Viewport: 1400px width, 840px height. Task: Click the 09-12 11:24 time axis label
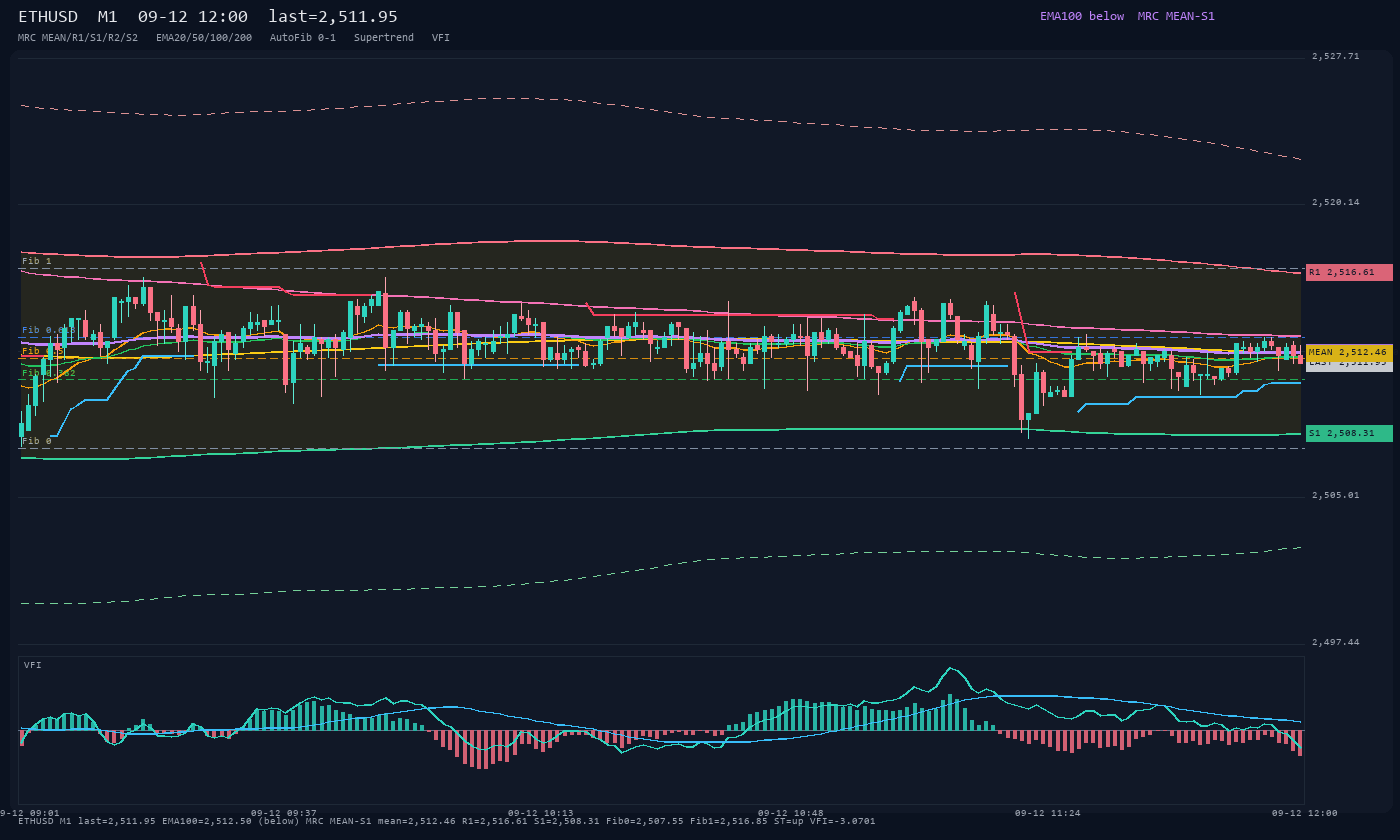click(1048, 813)
